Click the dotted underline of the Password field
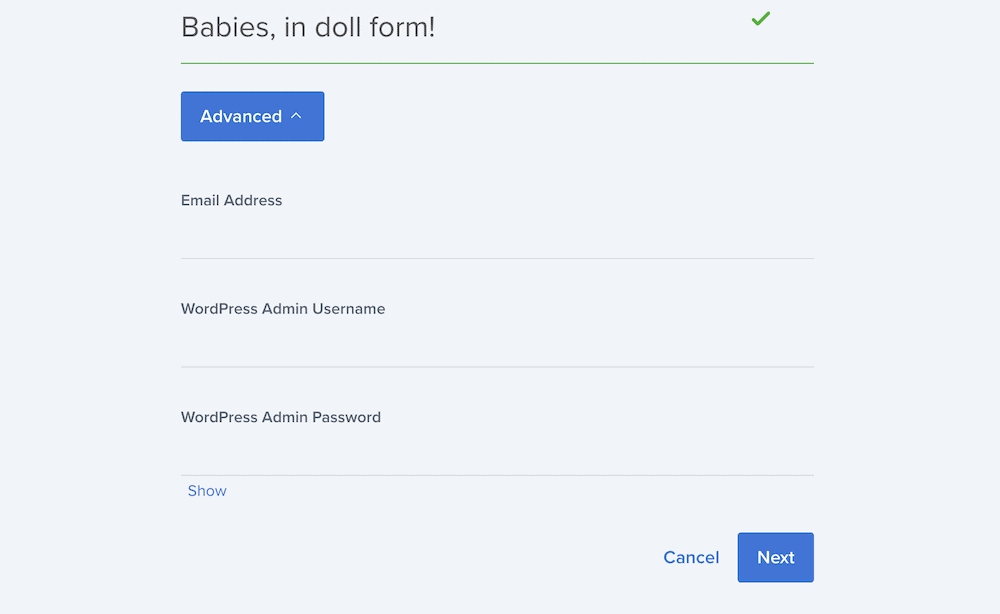The image size is (1000, 614). [x=497, y=475]
